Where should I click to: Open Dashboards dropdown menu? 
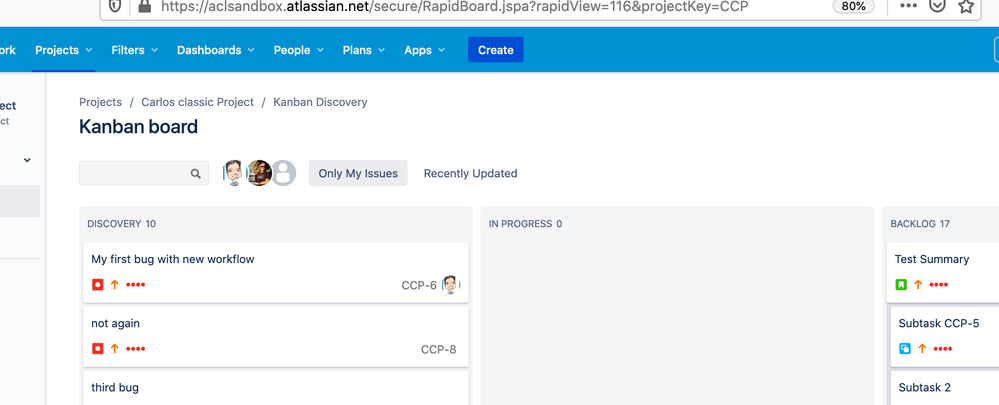point(215,50)
